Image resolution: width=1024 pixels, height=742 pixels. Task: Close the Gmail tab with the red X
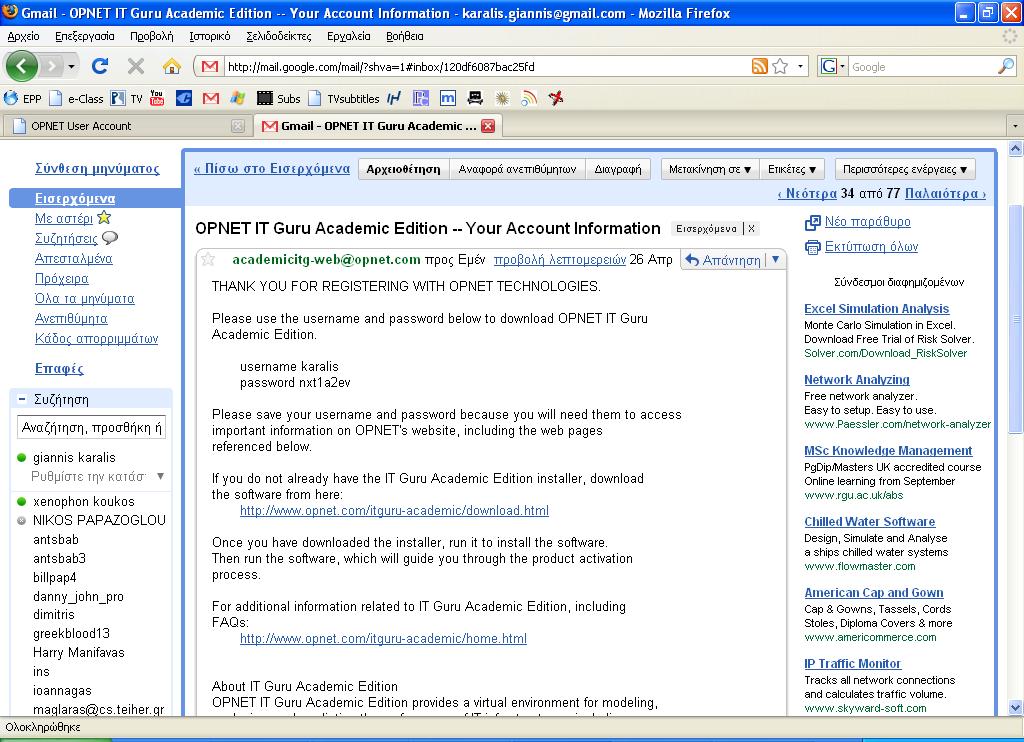click(488, 126)
